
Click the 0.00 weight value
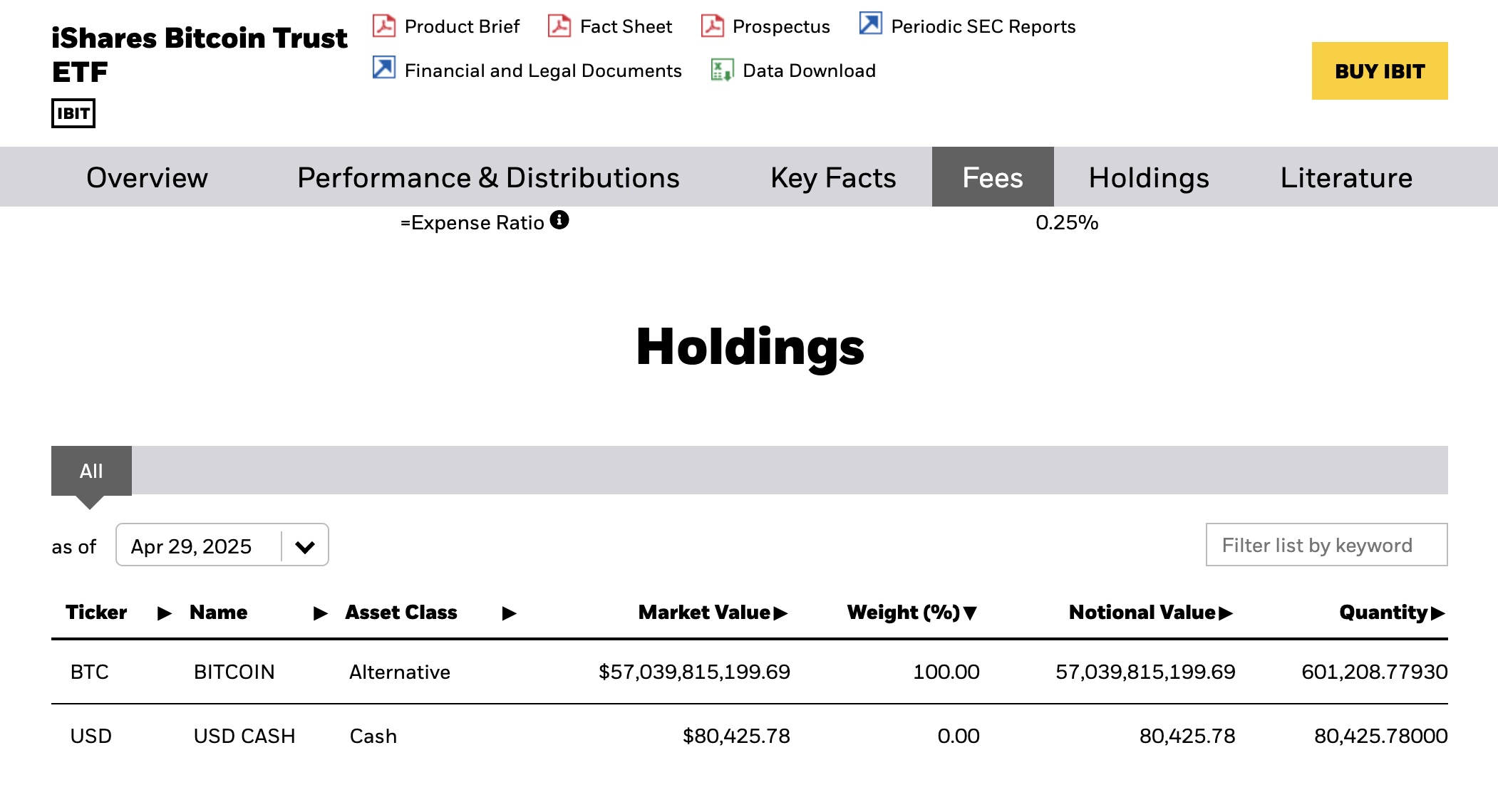(x=959, y=736)
